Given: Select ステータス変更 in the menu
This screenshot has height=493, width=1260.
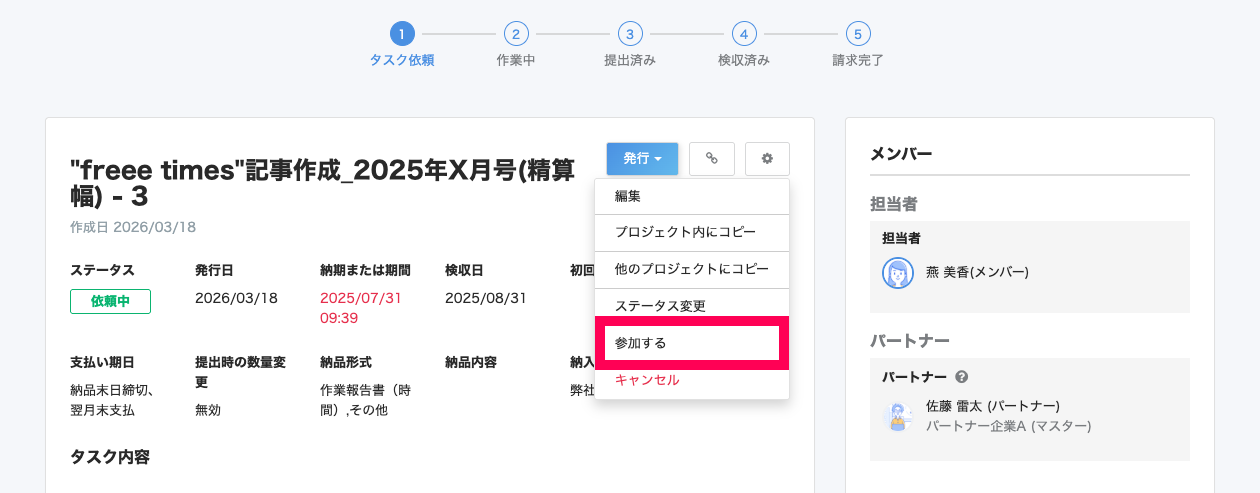Looking at the screenshot, I should [692, 306].
